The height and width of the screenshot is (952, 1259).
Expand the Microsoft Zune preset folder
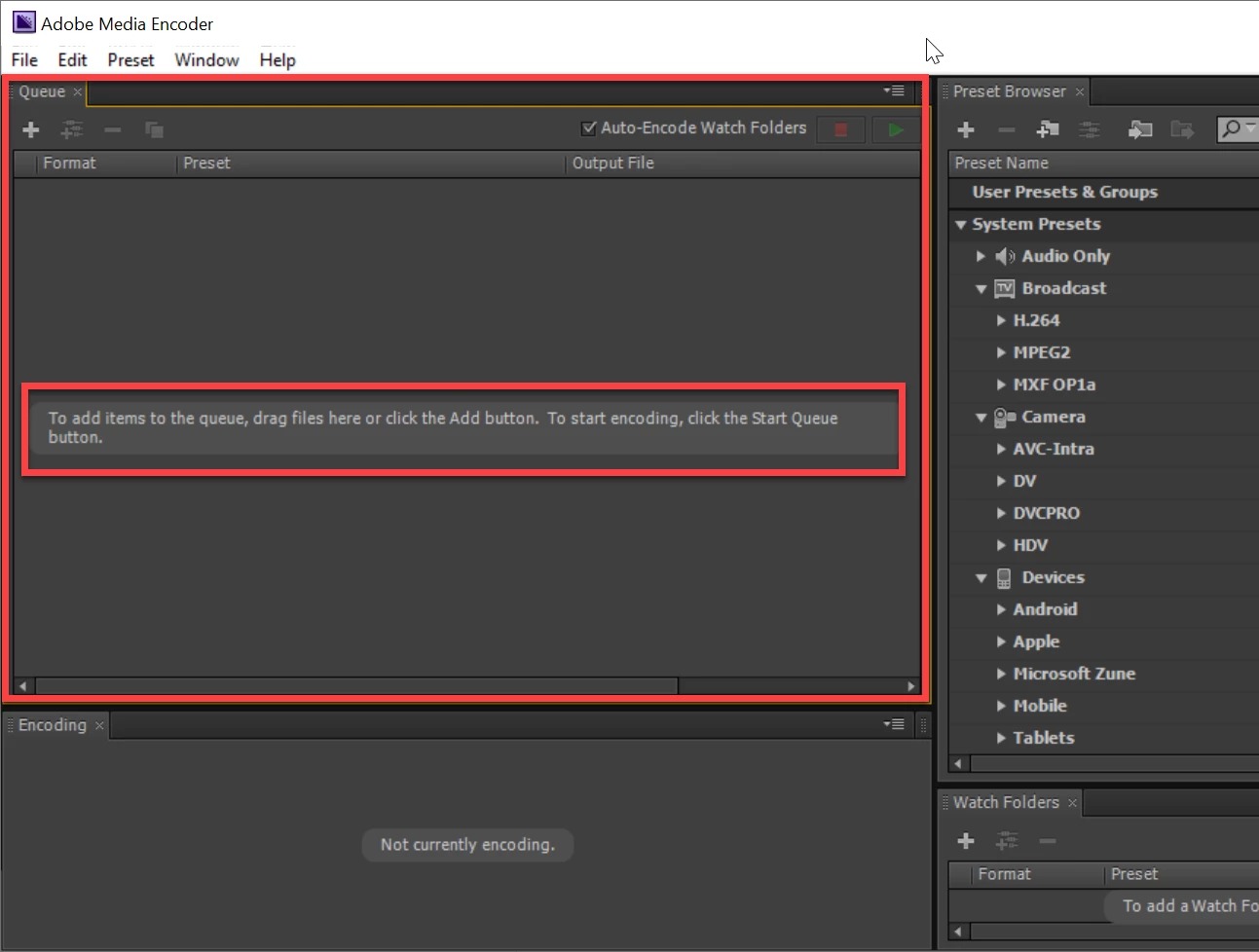pos(1001,674)
